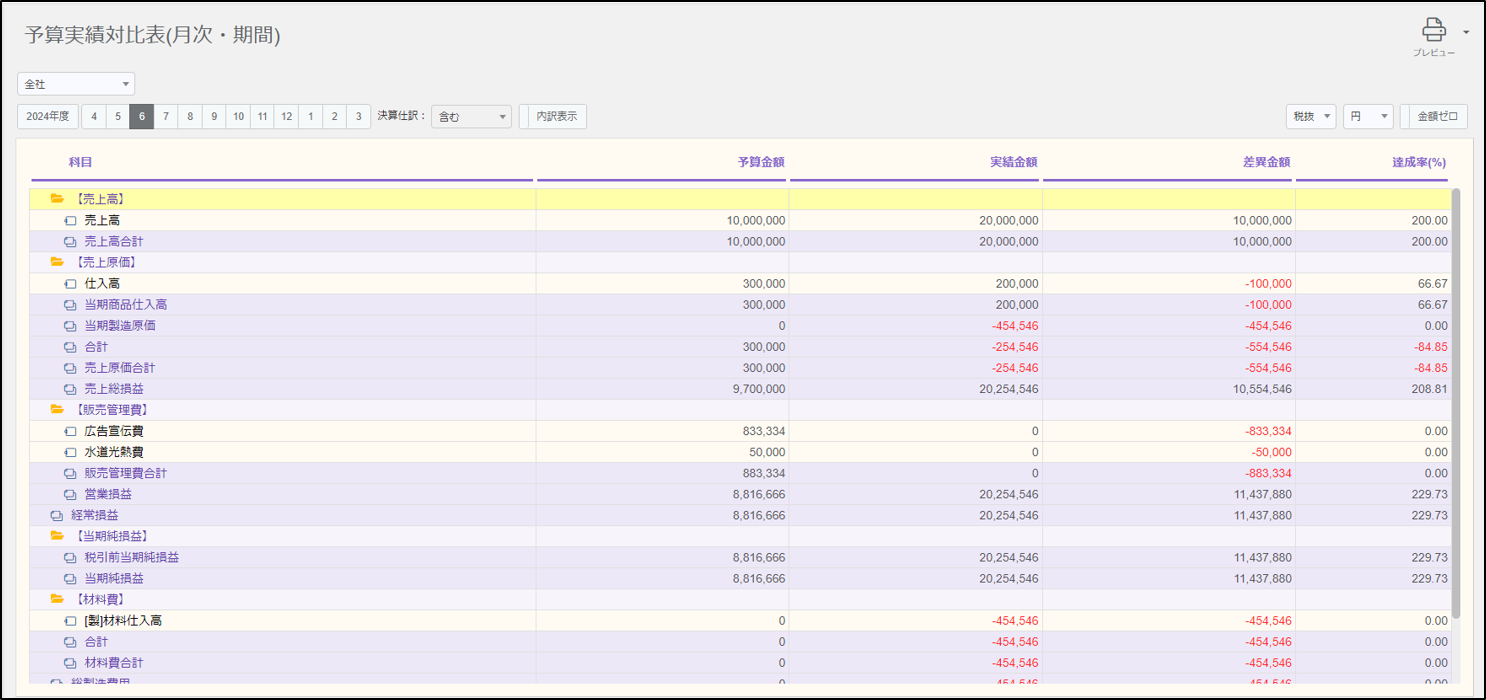Click the vertical scrollbar of the table

[x=1456, y=400]
